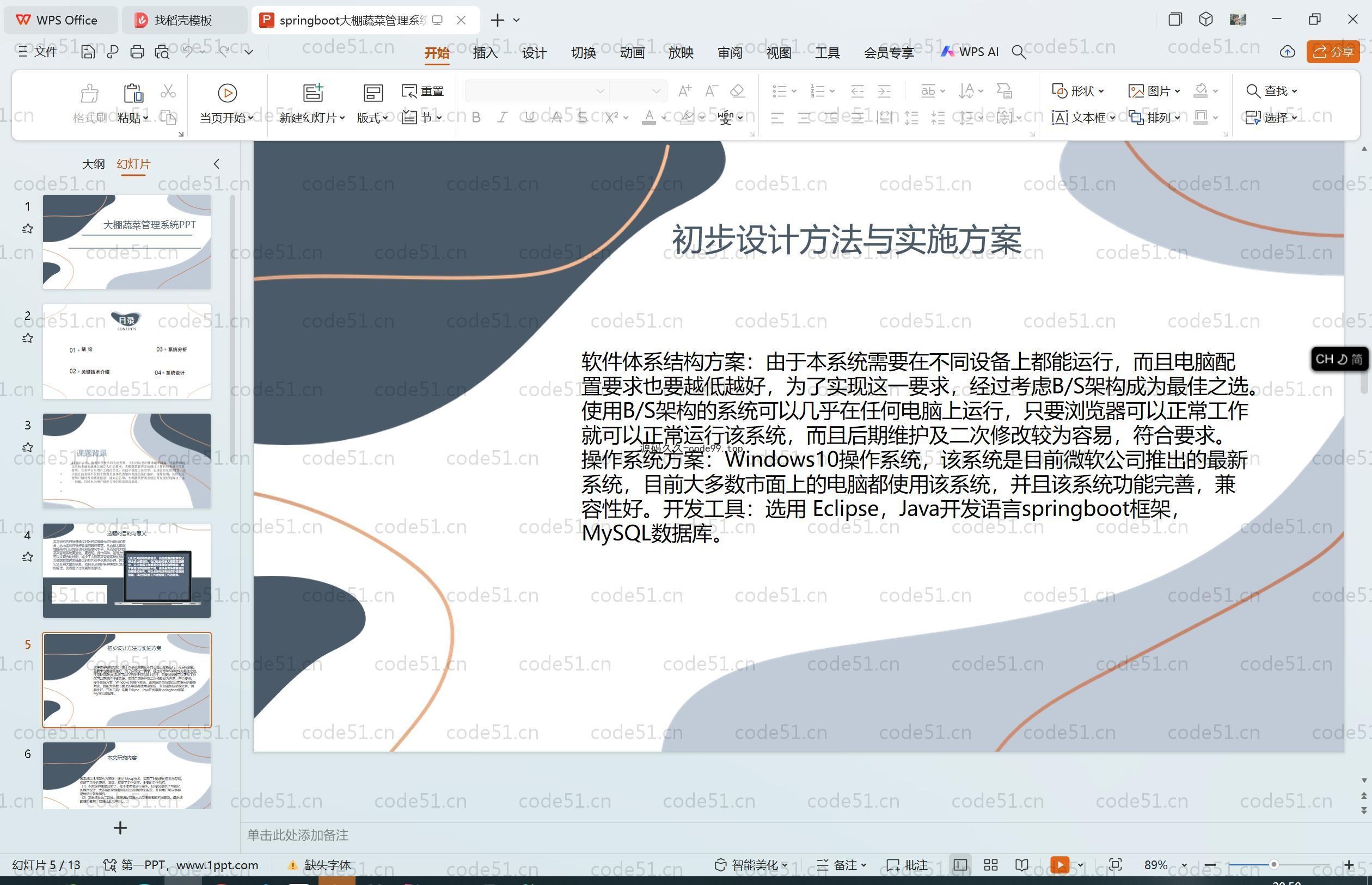
Task: Click the Save icon in quick access bar
Action: click(88, 52)
